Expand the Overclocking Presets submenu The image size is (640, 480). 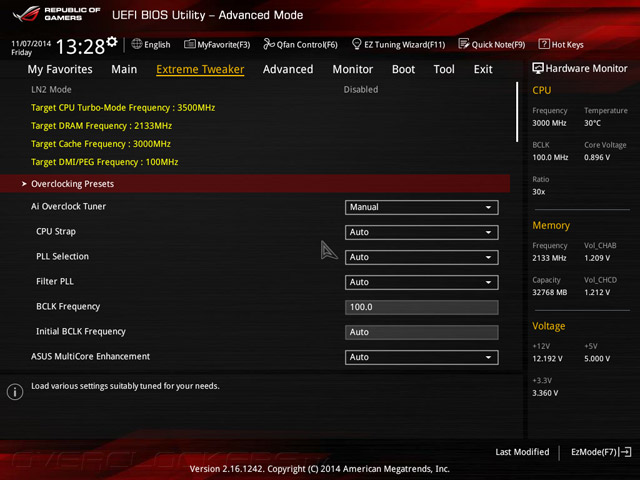[x=255, y=184]
